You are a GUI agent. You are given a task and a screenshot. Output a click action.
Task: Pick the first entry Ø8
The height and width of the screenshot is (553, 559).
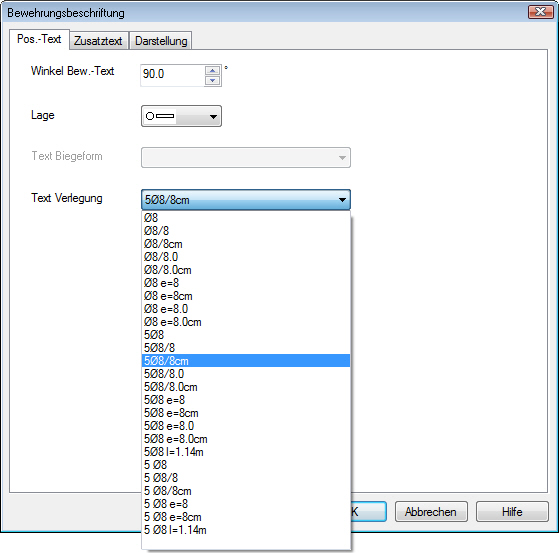click(246, 218)
